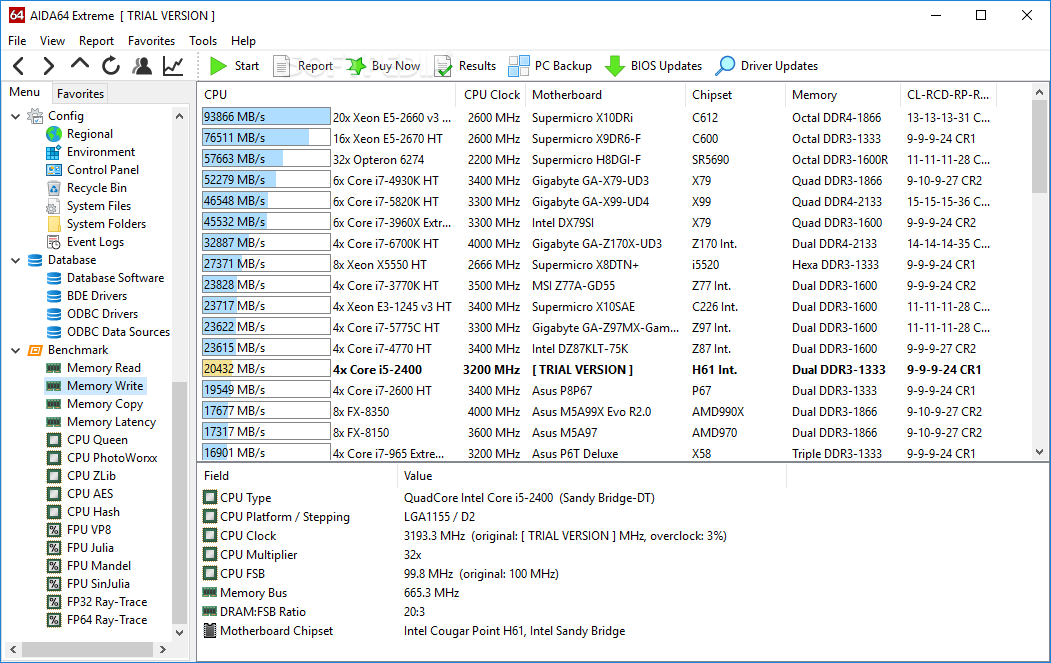Sort results by Memory column
1051x663 pixels.
click(x=843, y=95)
